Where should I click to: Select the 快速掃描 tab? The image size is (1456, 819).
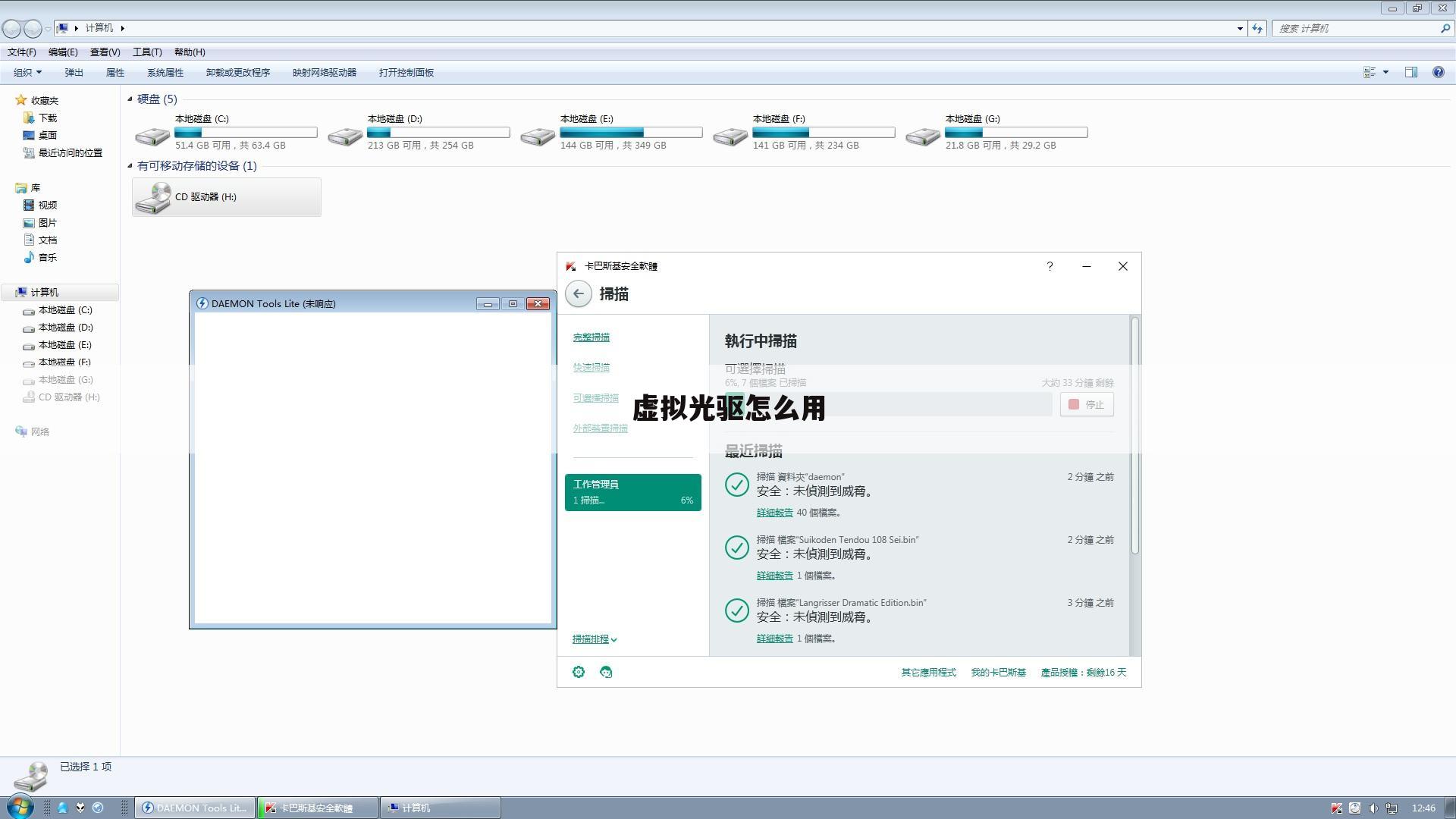coord(591,368)
